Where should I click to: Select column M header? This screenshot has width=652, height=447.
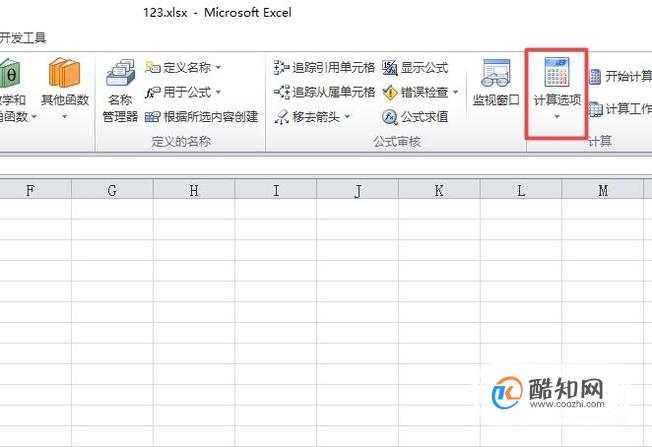(x=603, y=190)
